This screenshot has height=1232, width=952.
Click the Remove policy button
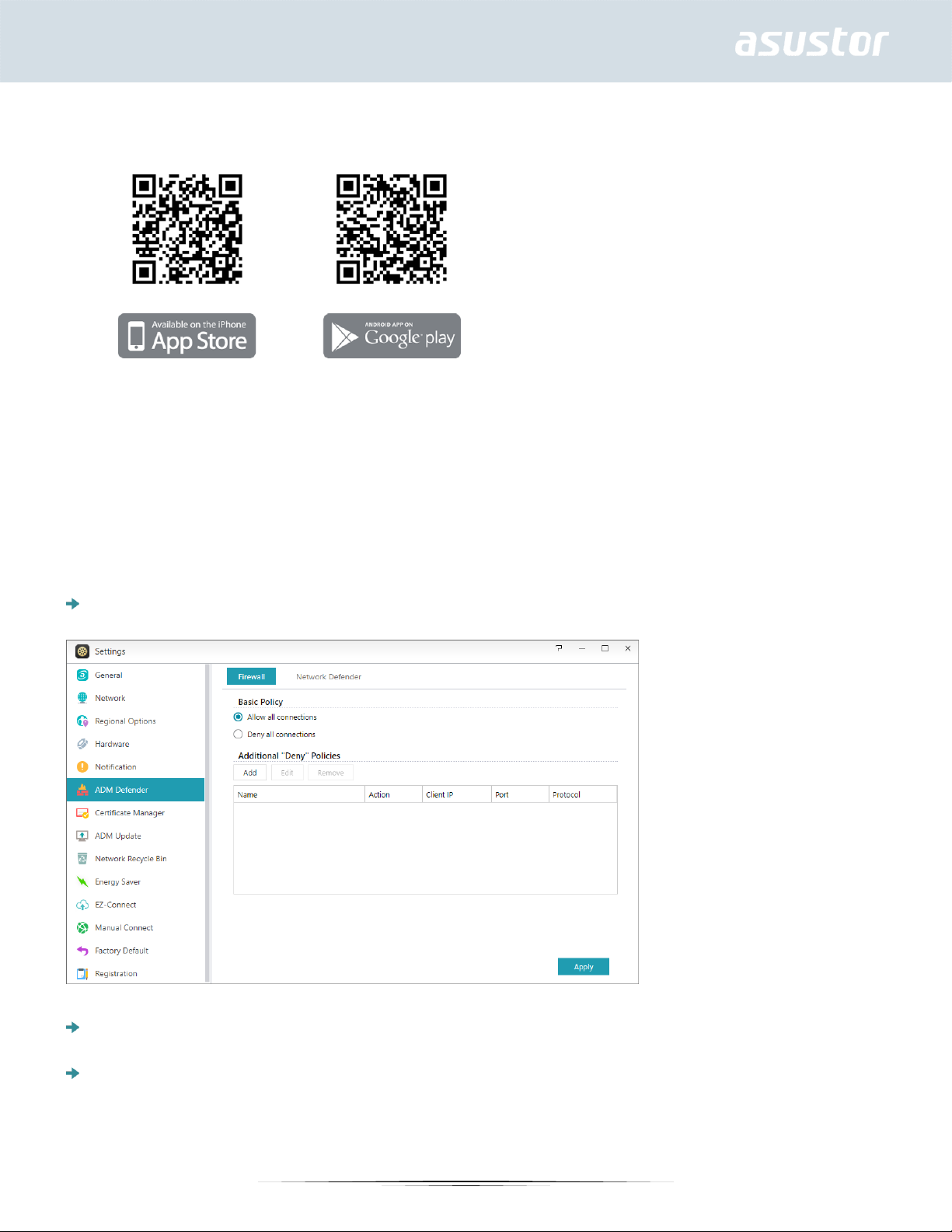click(x=331, y=773)
